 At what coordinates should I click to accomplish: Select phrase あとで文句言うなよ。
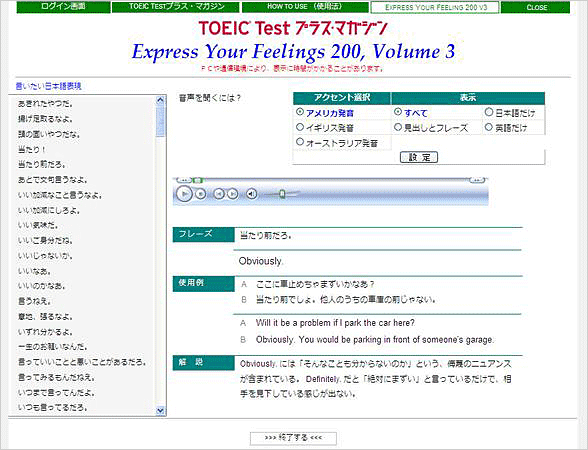pyautogui.click(x=52, y=180)
